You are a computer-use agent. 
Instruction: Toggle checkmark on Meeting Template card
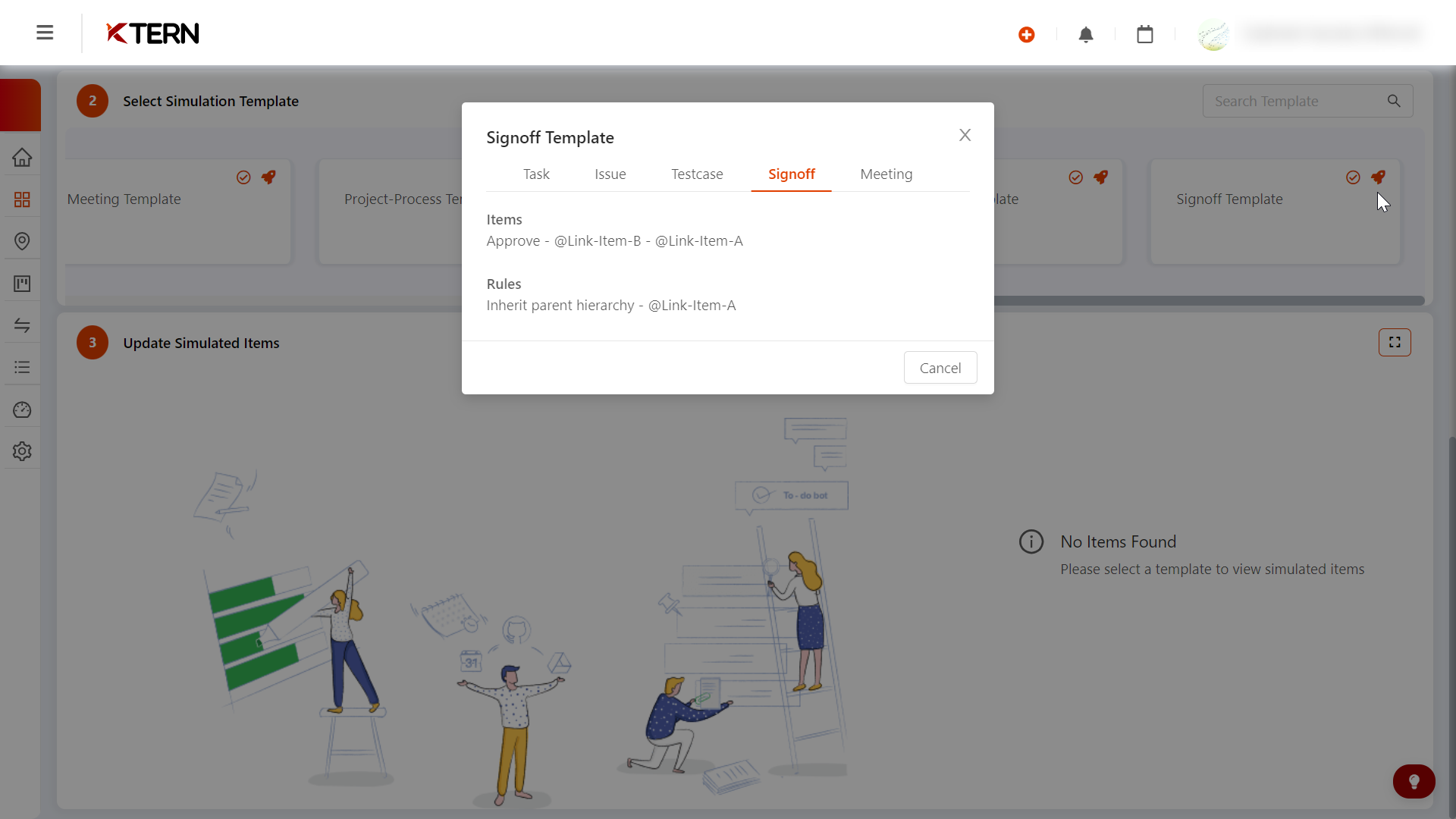(243, 177)
